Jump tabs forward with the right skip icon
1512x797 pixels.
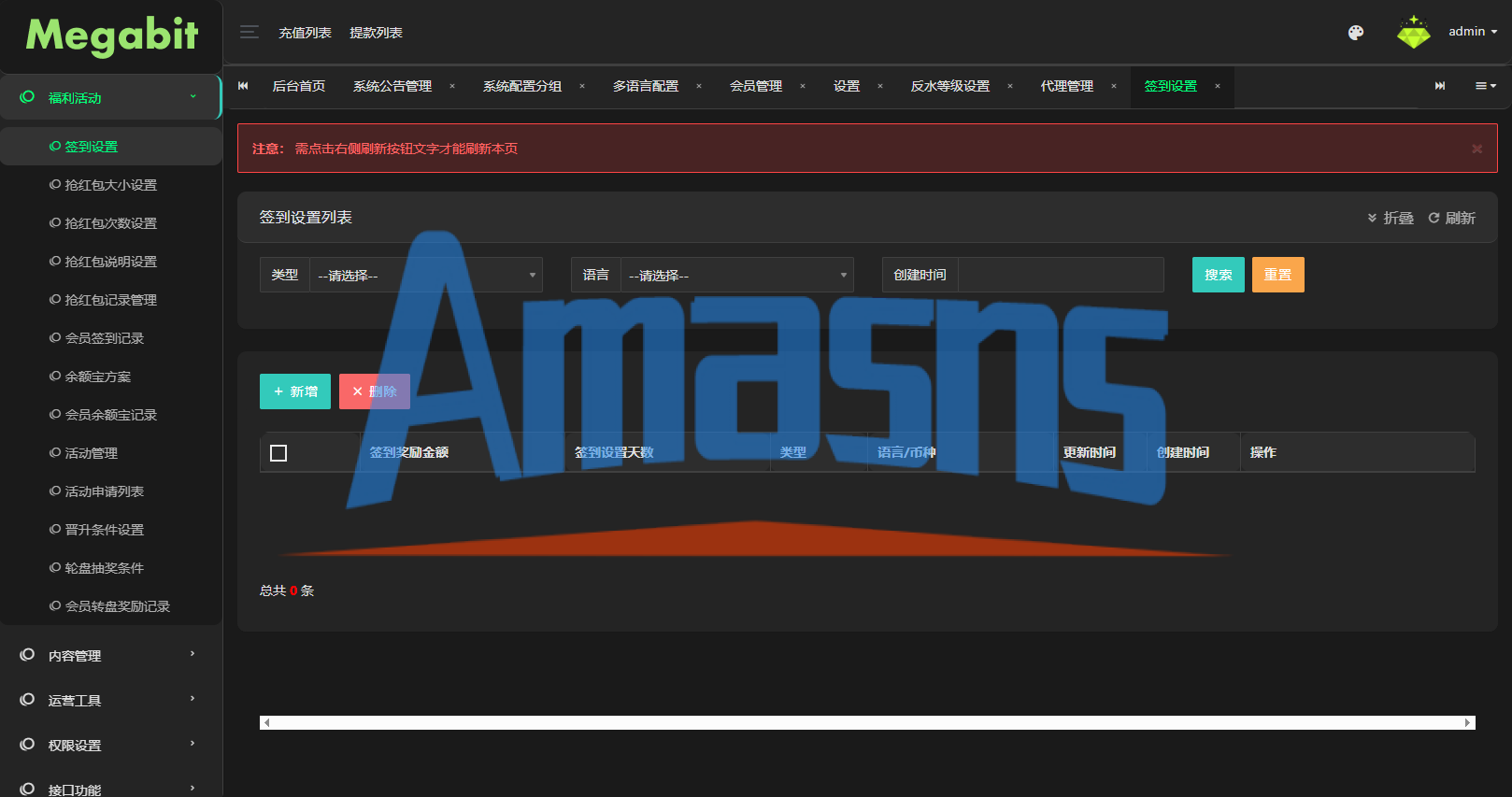click(x=1440, y=86)
